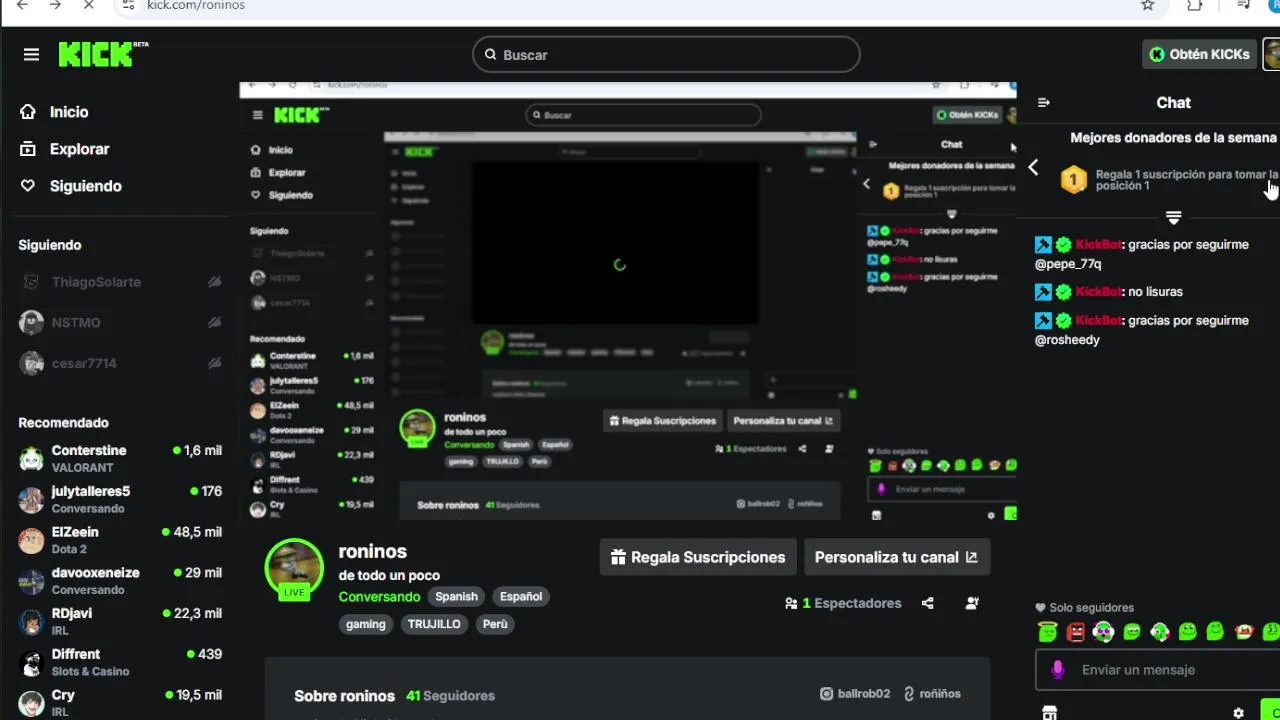Click the full-size Obtén KICKs button
This screenshot has height=720, width=1280.
tap(1199, 54)
